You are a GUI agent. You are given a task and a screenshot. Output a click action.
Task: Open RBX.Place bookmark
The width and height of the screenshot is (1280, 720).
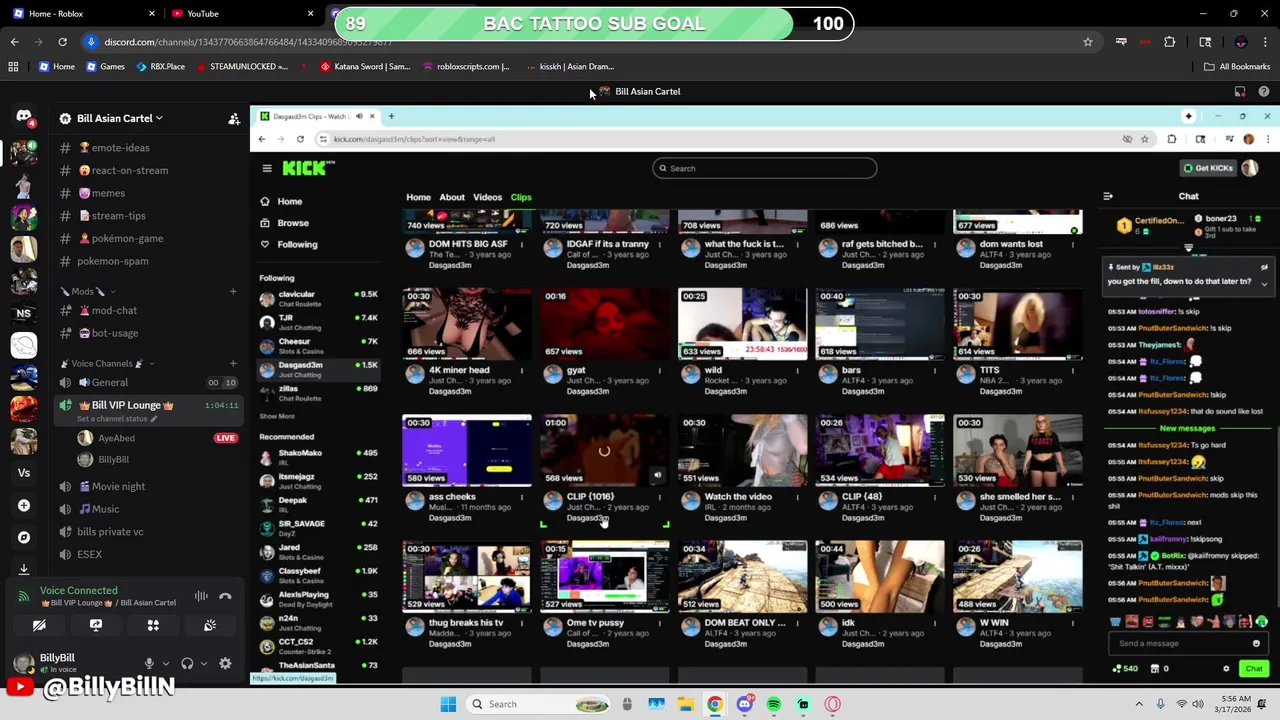(160, 66)
